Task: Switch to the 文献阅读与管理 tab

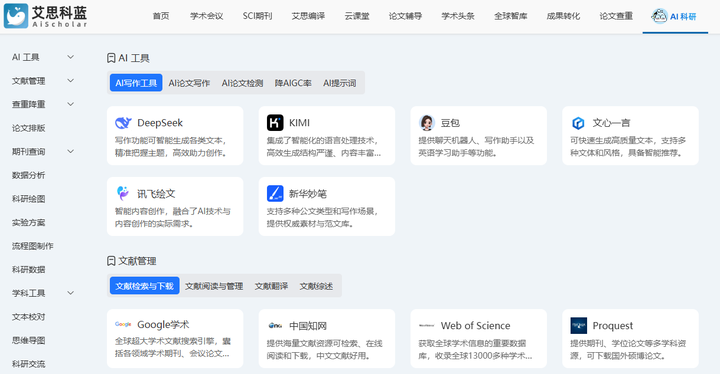Action: pyautogui.click(x=214, y=286)
